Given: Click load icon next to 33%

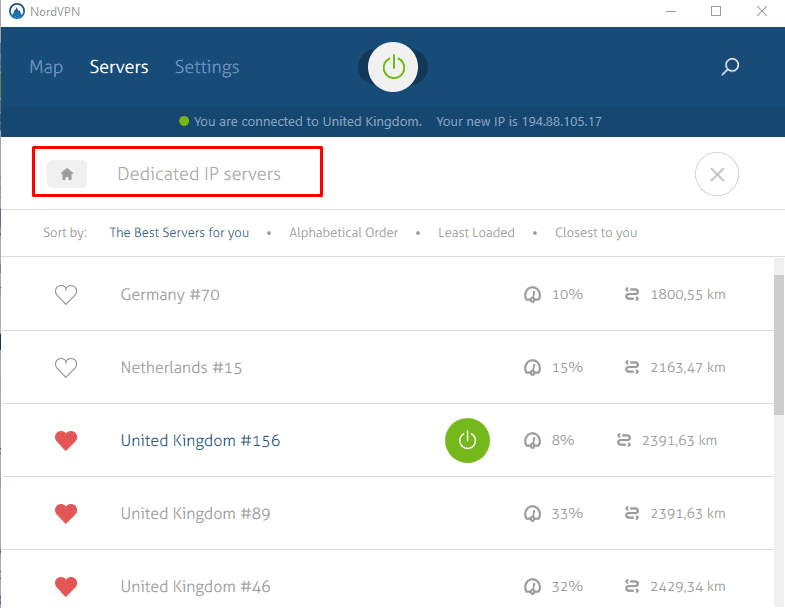Looking at the screenshot, I should pos(532,514).
